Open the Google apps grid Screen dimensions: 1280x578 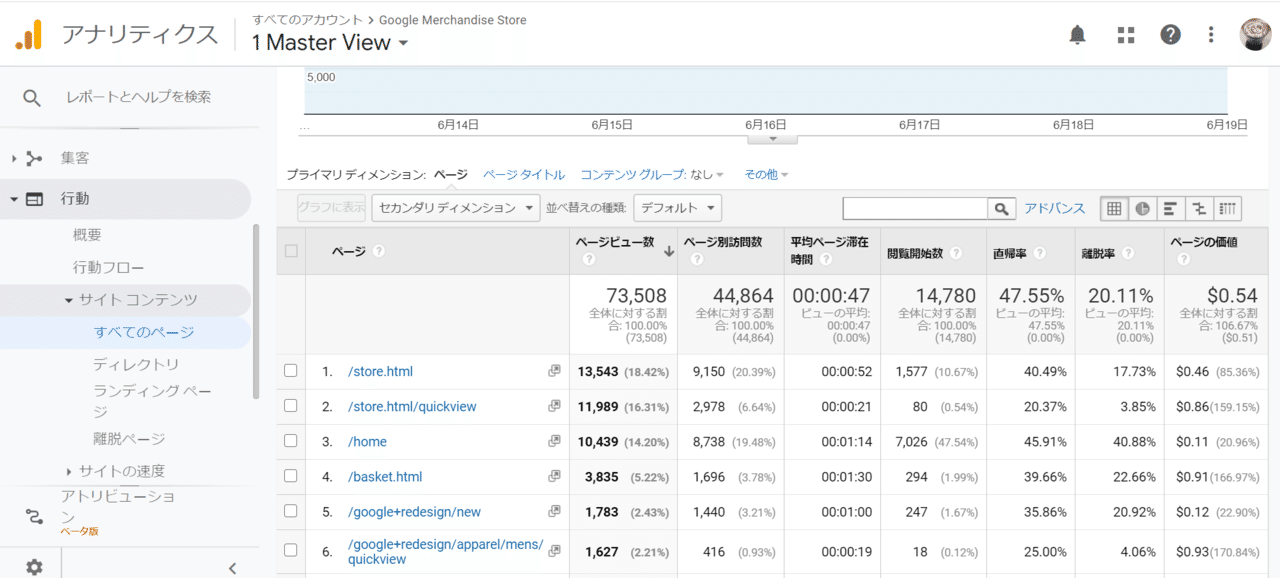point(1126,35)
